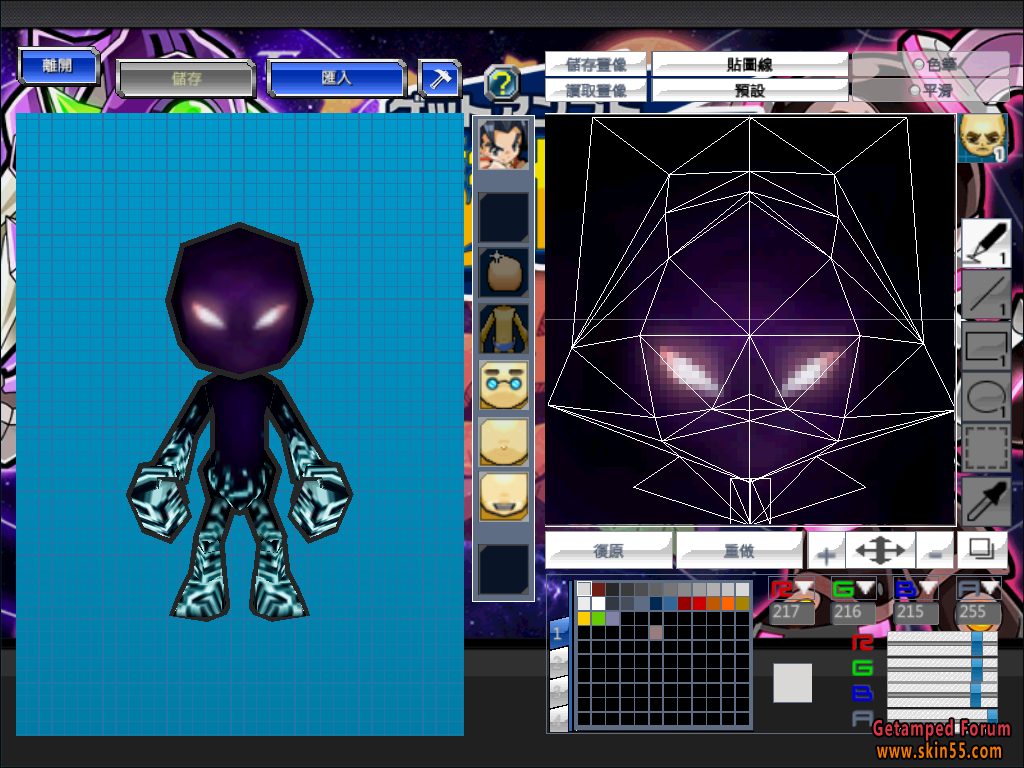The height and width of the screenshot is (768, 1024).
Task: Select the rectangle shape tool
Action: pos(986,347)
